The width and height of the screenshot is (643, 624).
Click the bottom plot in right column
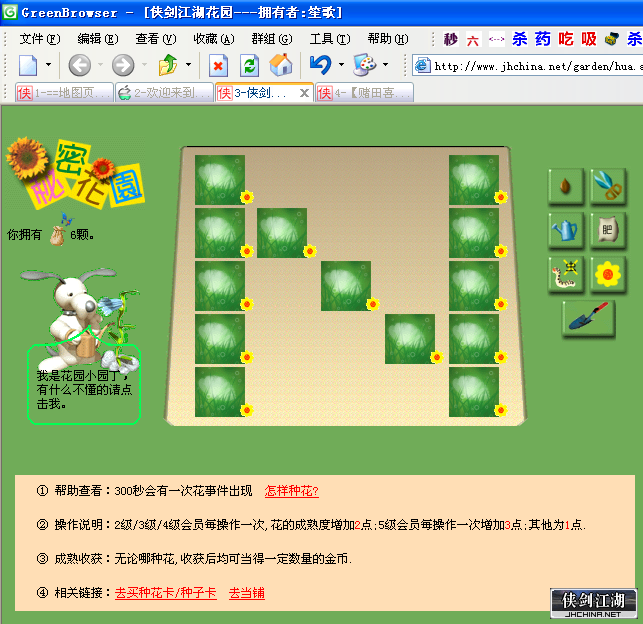(x=474, y=392)
